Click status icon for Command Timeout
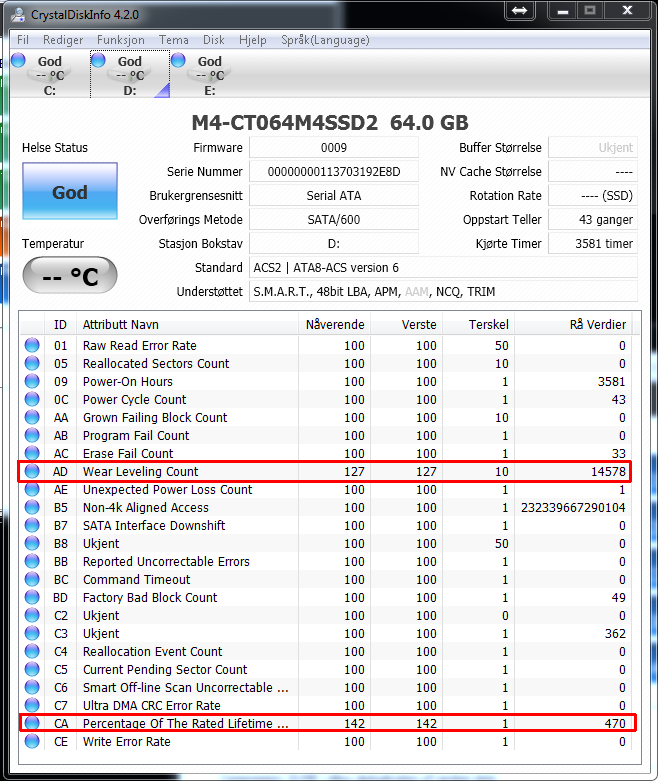This screenshot has height=781, width=658. point(32,579)
